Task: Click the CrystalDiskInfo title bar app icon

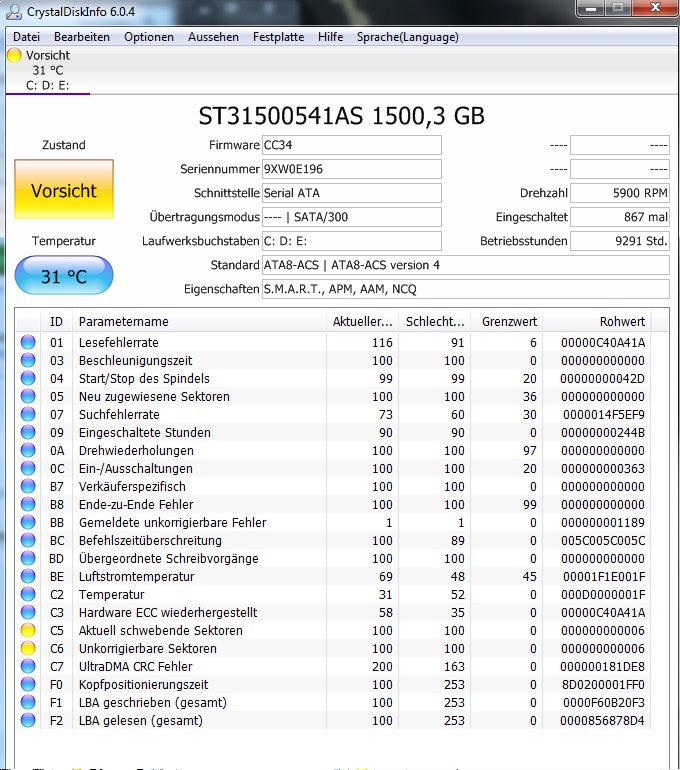Action: pos(14,12)
